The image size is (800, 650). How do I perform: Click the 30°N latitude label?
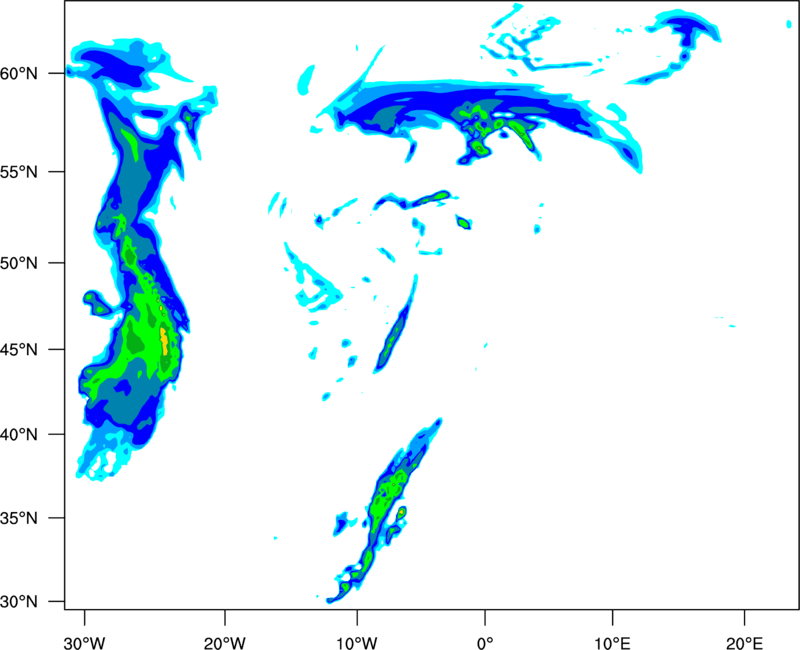[x=19, y=602]
